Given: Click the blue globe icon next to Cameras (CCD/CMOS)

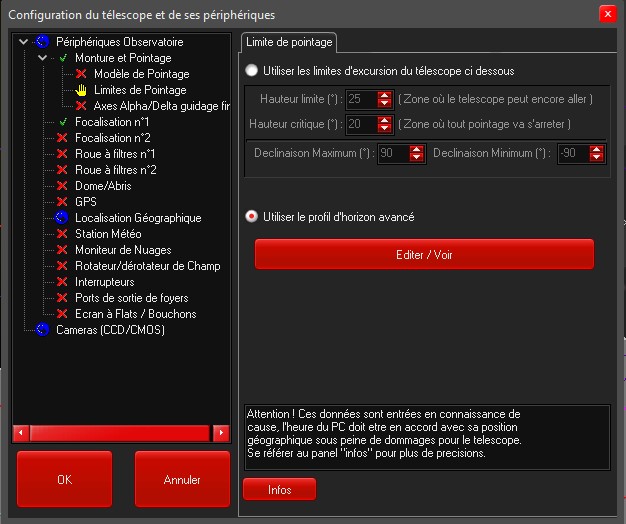Looking at the screenshot, I should point(43,330).
